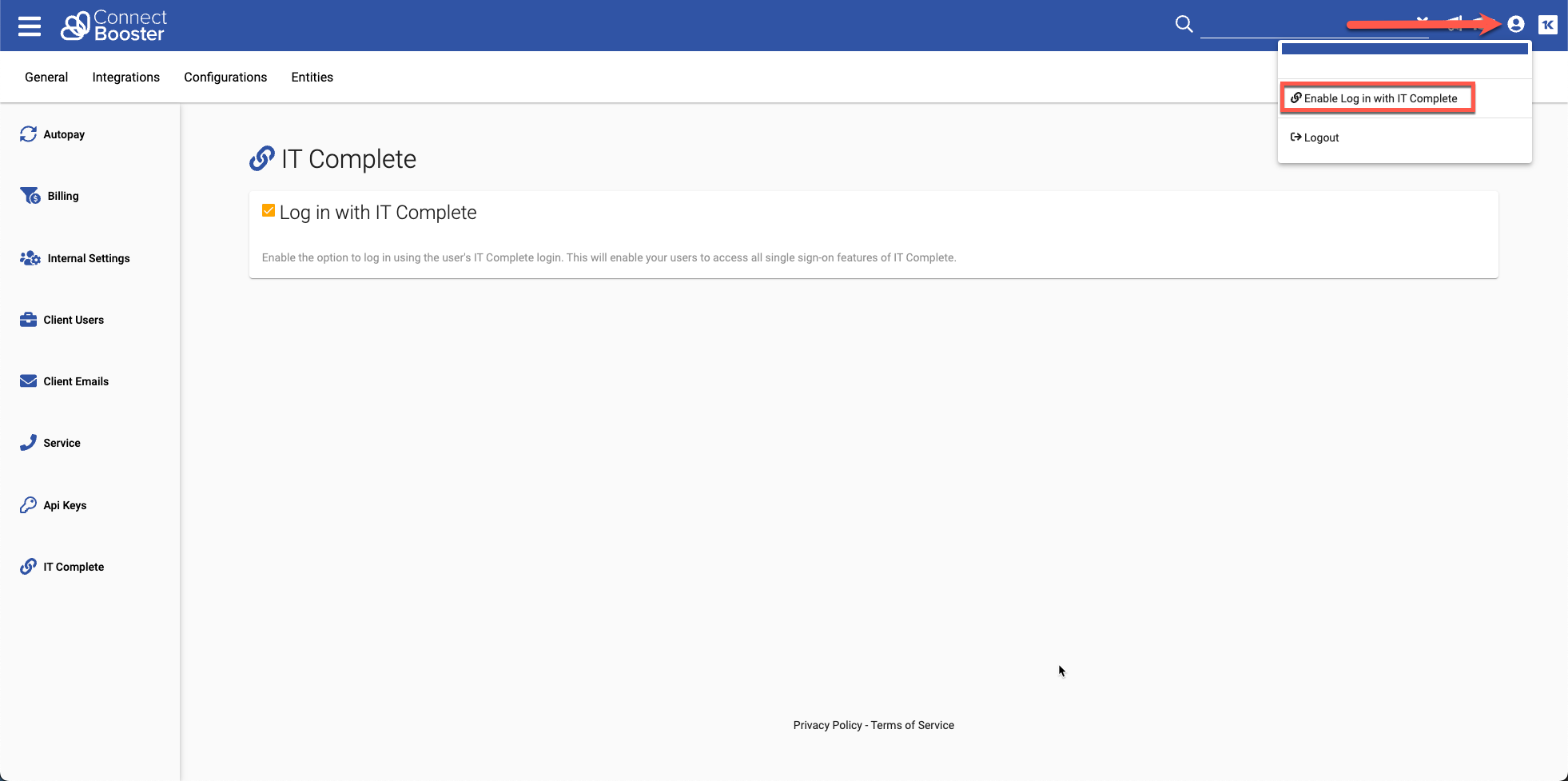Open the Configurations tab
Viewport: 1568px width, 781px height.
[x=225, y=78]
